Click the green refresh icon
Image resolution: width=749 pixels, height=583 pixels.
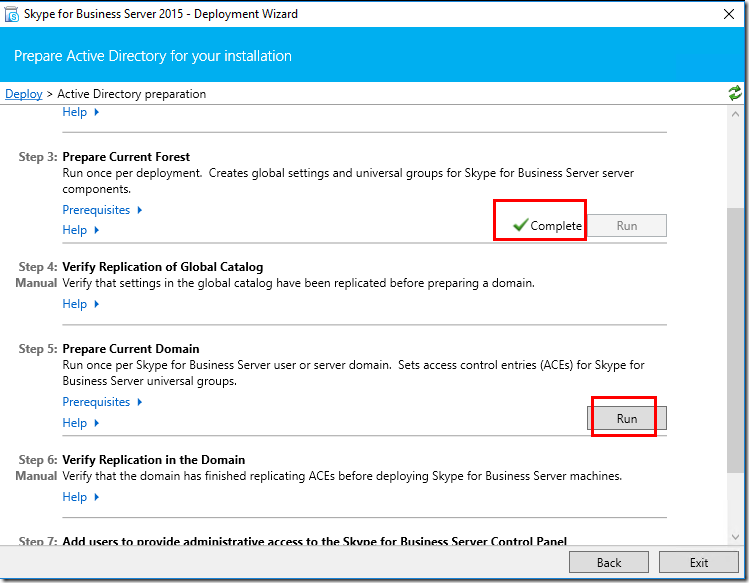735,93
